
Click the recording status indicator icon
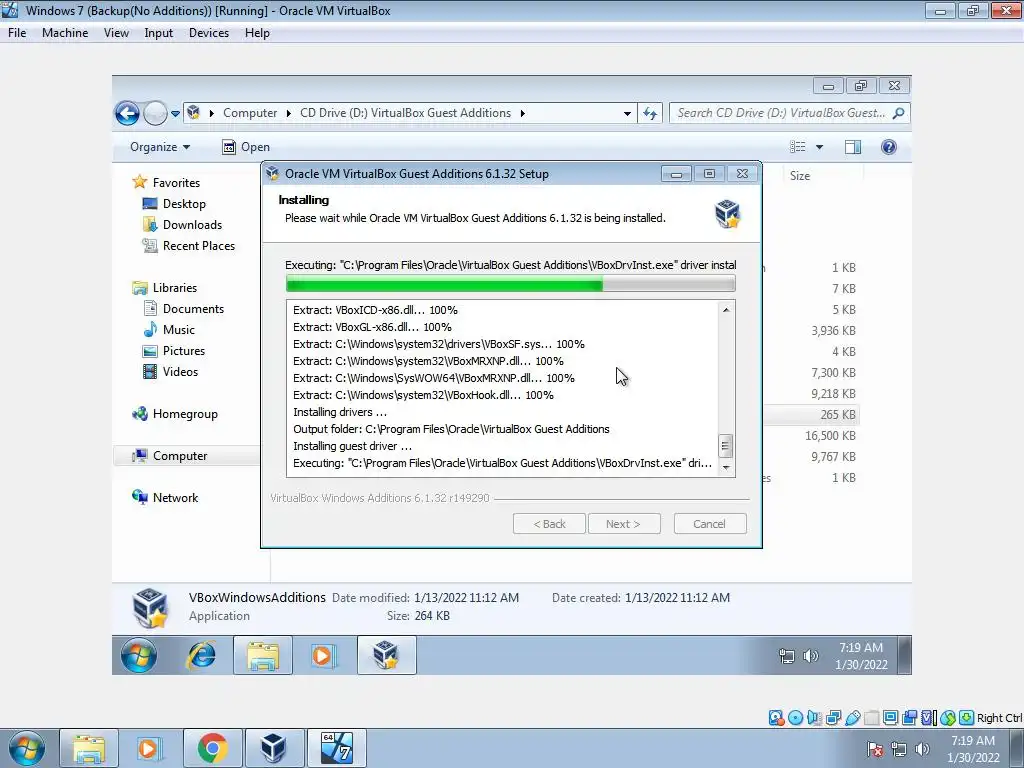pos(909,718)
